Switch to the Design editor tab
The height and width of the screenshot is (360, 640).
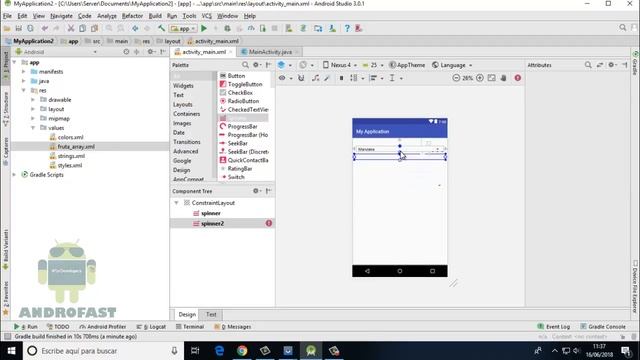point(187,314)
